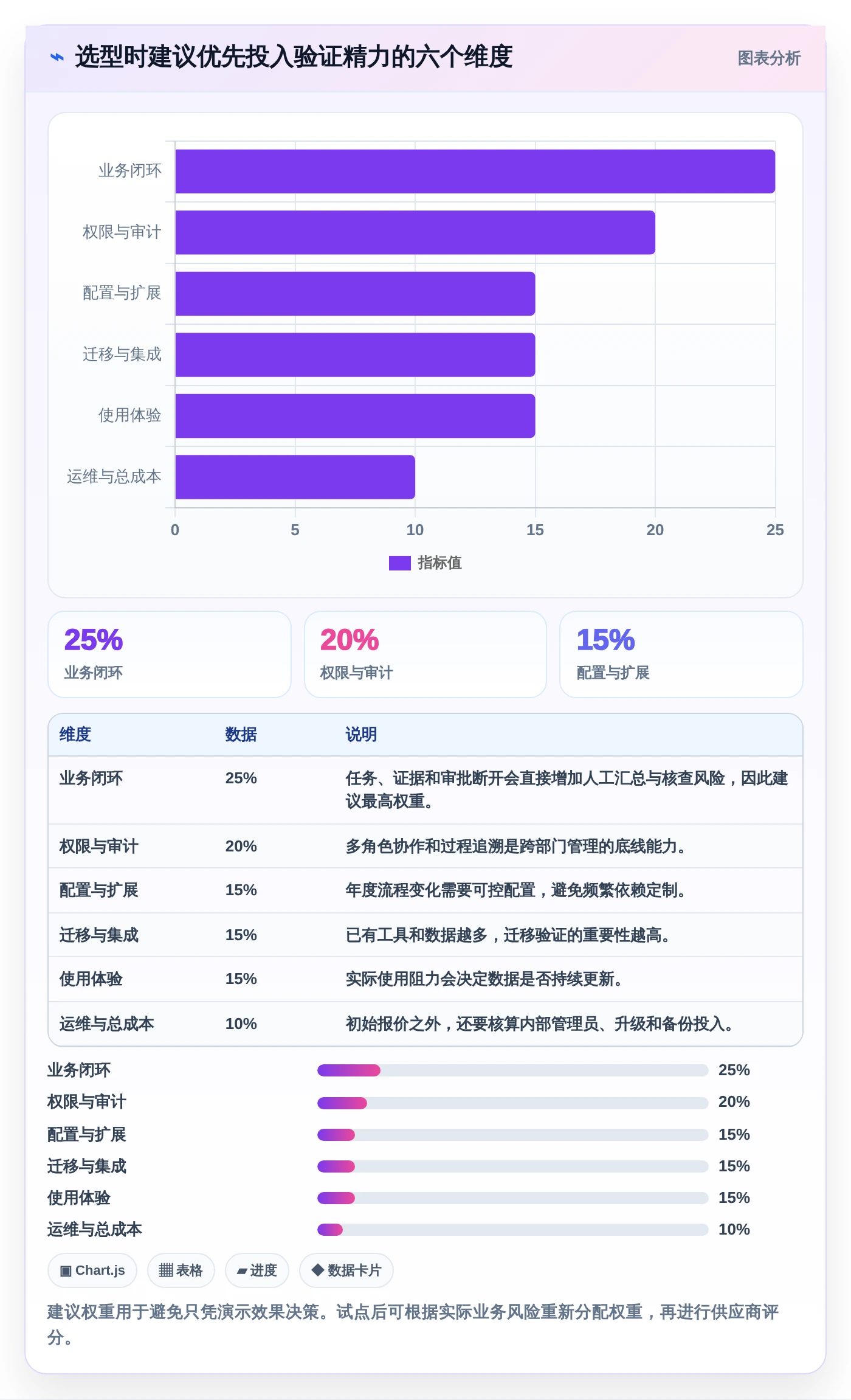Click the 数据 column header
Viewport: 851px width, 1400px height.
click(241, 735)
